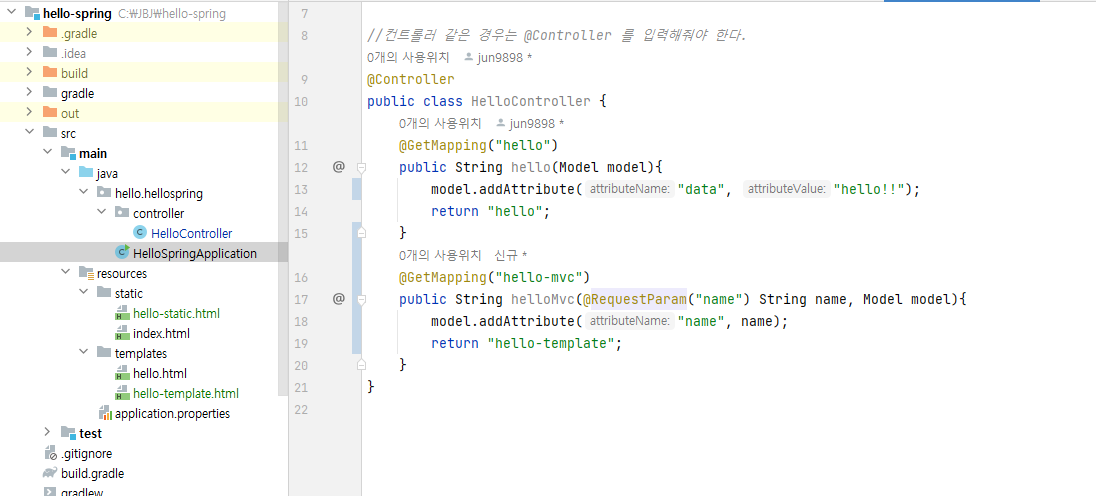Click the gutter mapping icon on line 17

coord(338,299)
